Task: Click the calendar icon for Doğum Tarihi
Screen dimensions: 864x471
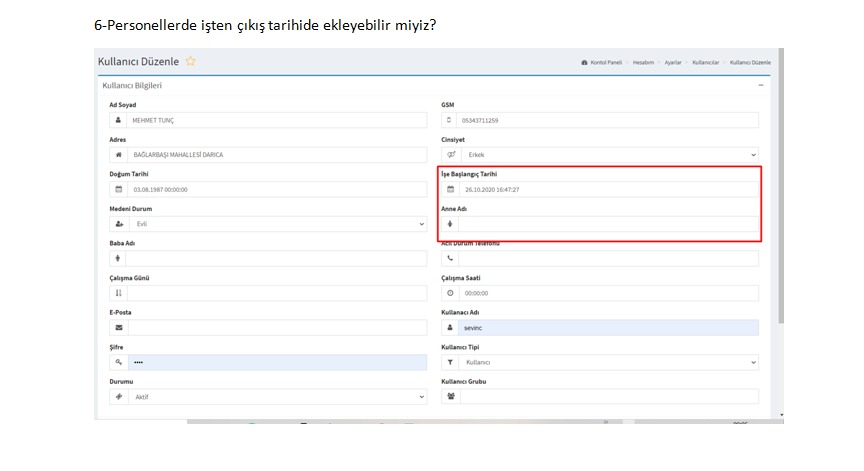Action: pos(118,189)
